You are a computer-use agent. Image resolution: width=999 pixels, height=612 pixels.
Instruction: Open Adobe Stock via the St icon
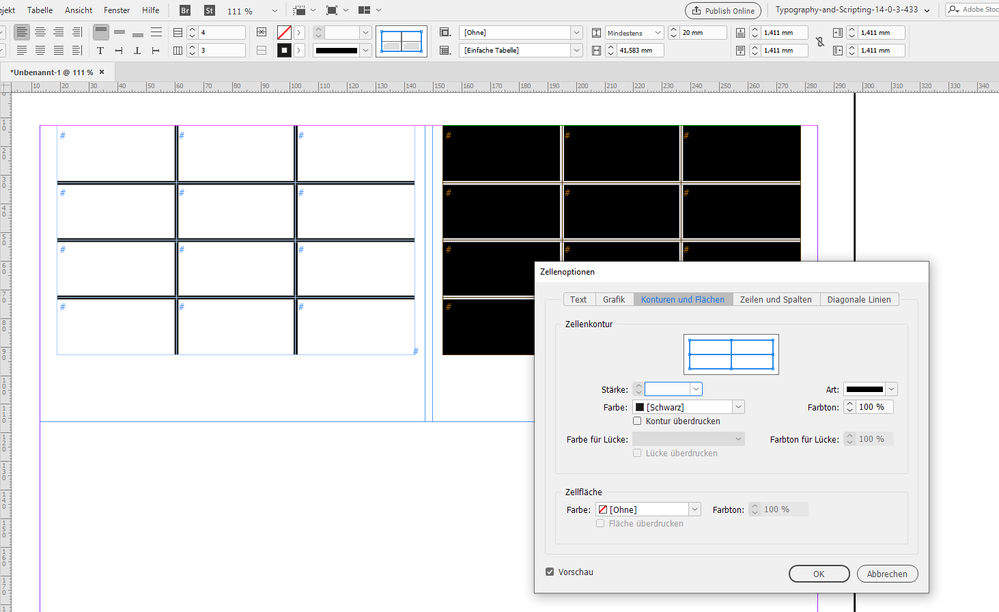pyautogui.click(x=209, y=10)
